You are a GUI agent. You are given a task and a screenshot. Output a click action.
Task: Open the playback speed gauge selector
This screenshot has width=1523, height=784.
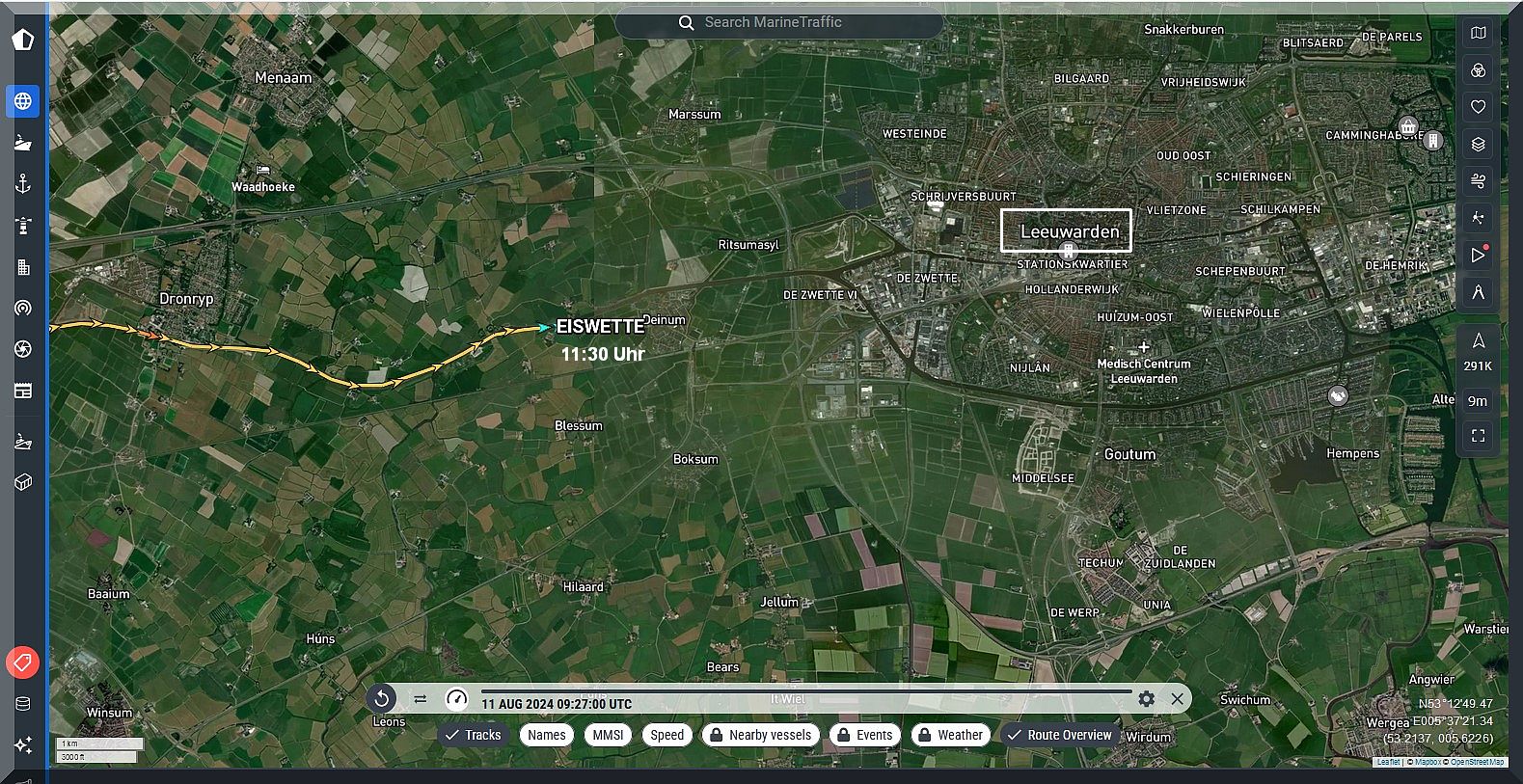click(x=456, y=699)
